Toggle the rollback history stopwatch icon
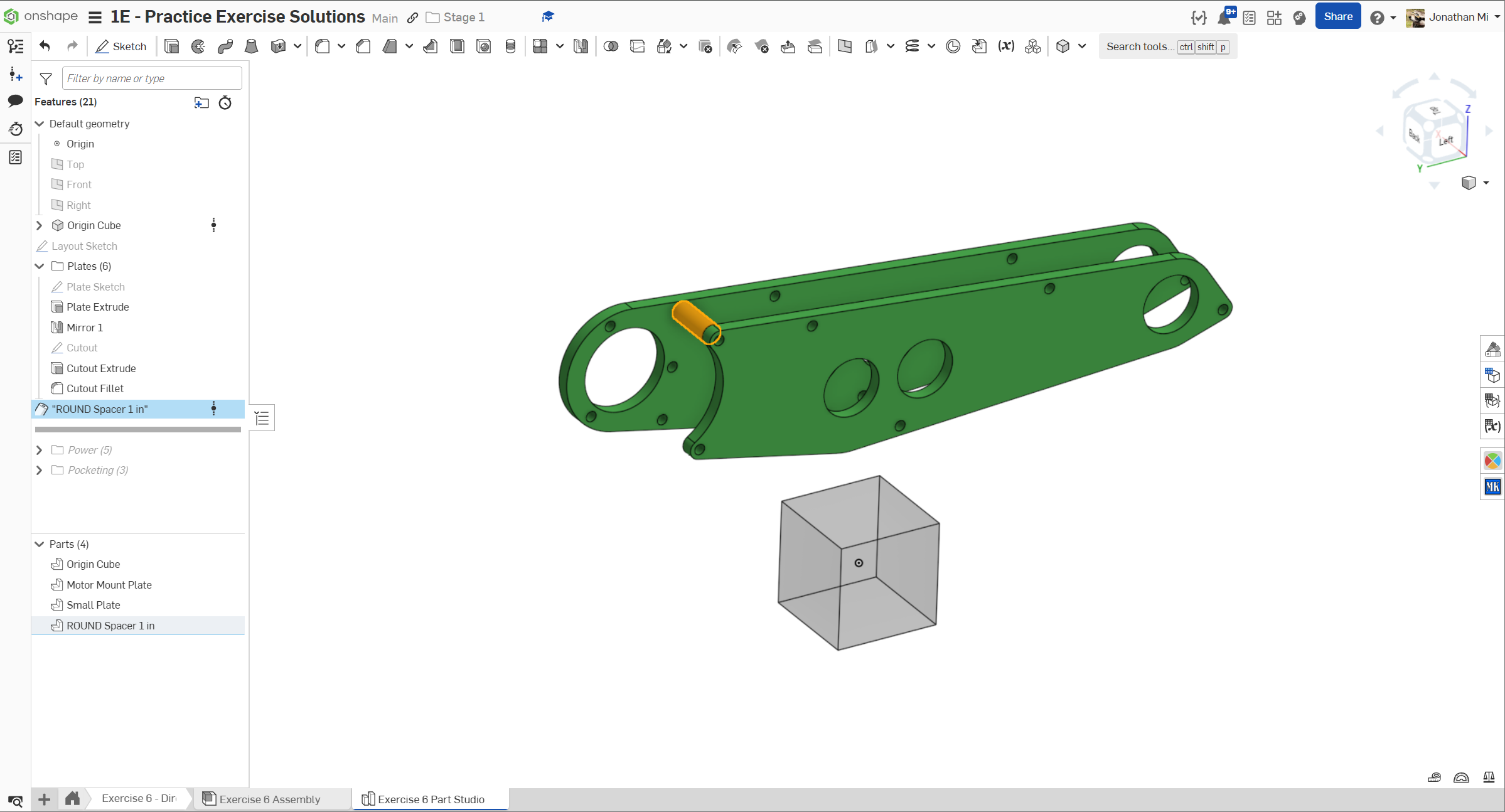Viewport: 1505px width, 812px height. 225,102
